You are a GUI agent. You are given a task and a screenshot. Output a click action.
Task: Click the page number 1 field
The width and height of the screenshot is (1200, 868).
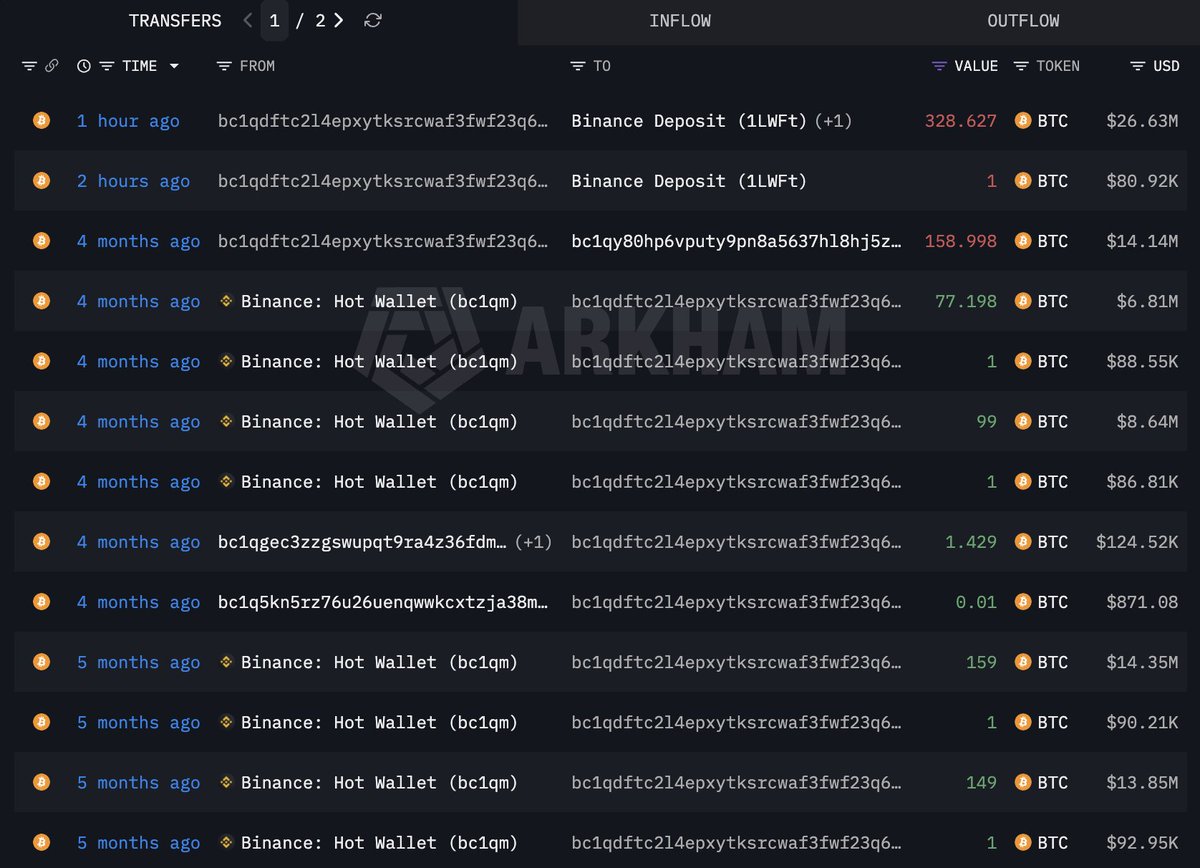click(x=274, y=20)
